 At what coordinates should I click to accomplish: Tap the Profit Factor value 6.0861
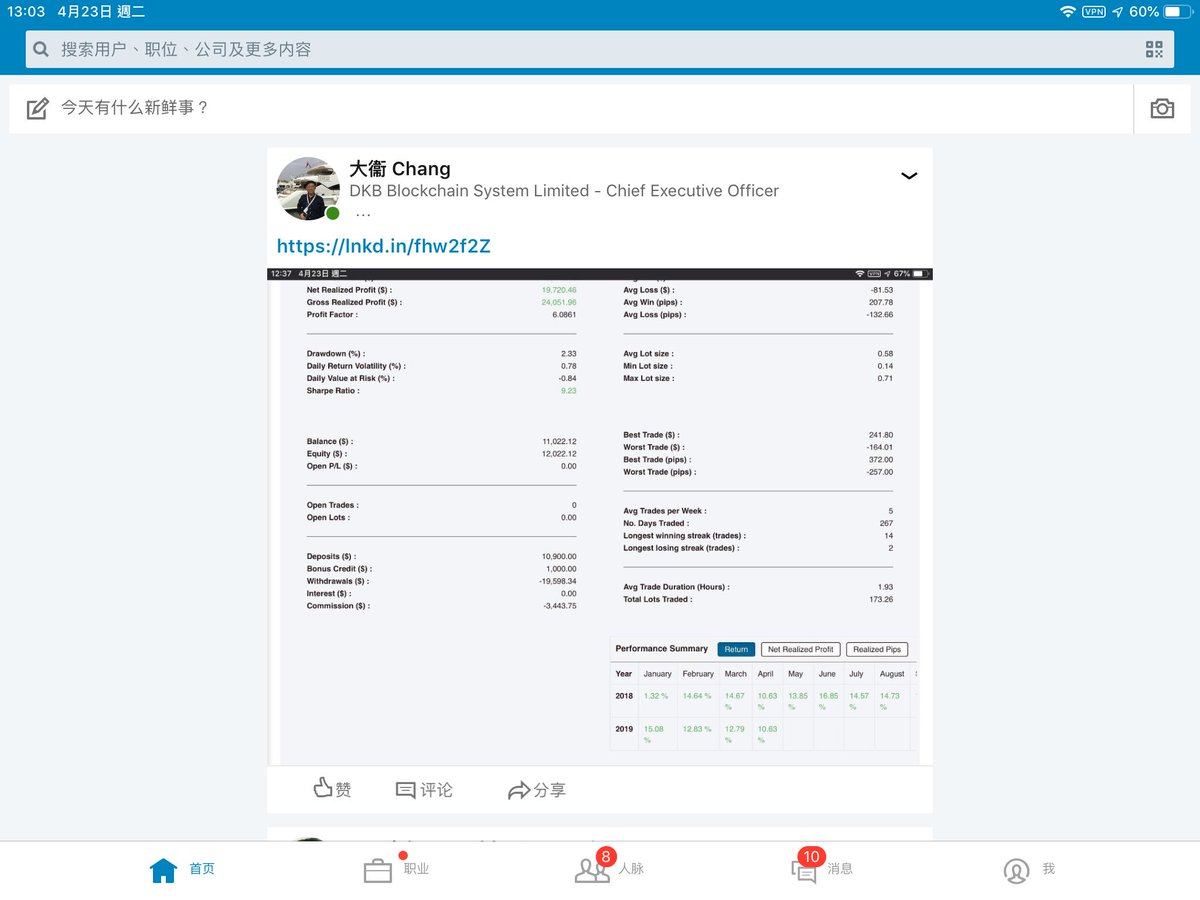coord(562,315)
